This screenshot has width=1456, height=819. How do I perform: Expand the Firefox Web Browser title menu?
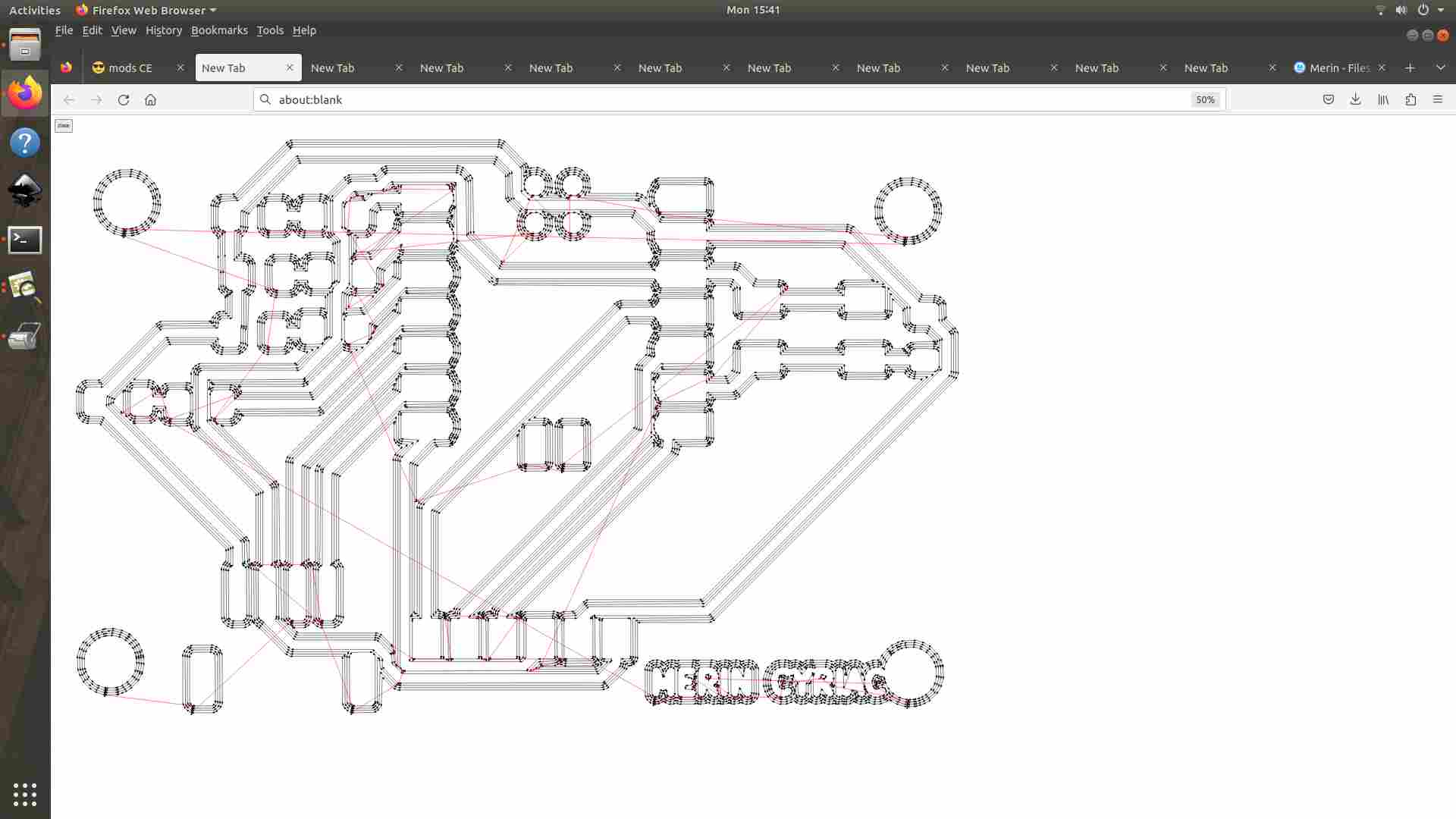[x=146, y=10]
